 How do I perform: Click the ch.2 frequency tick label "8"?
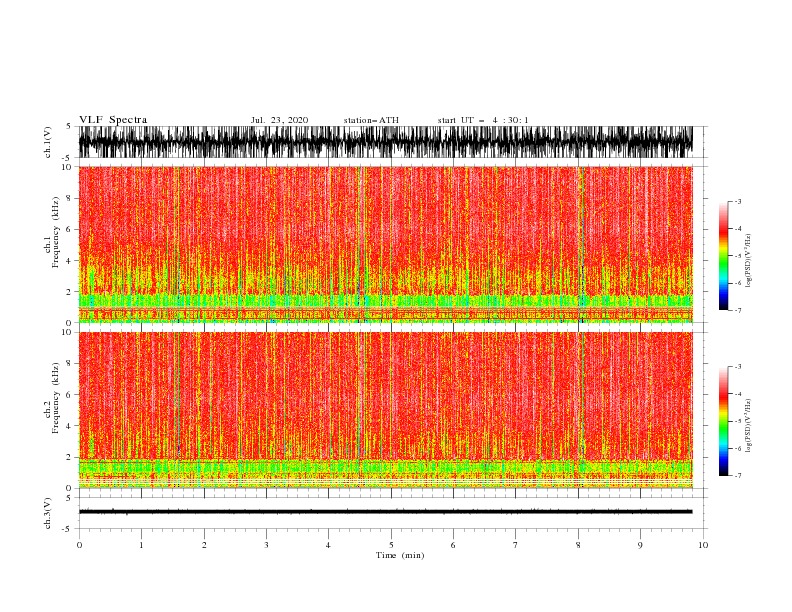(x=69, y=364)
